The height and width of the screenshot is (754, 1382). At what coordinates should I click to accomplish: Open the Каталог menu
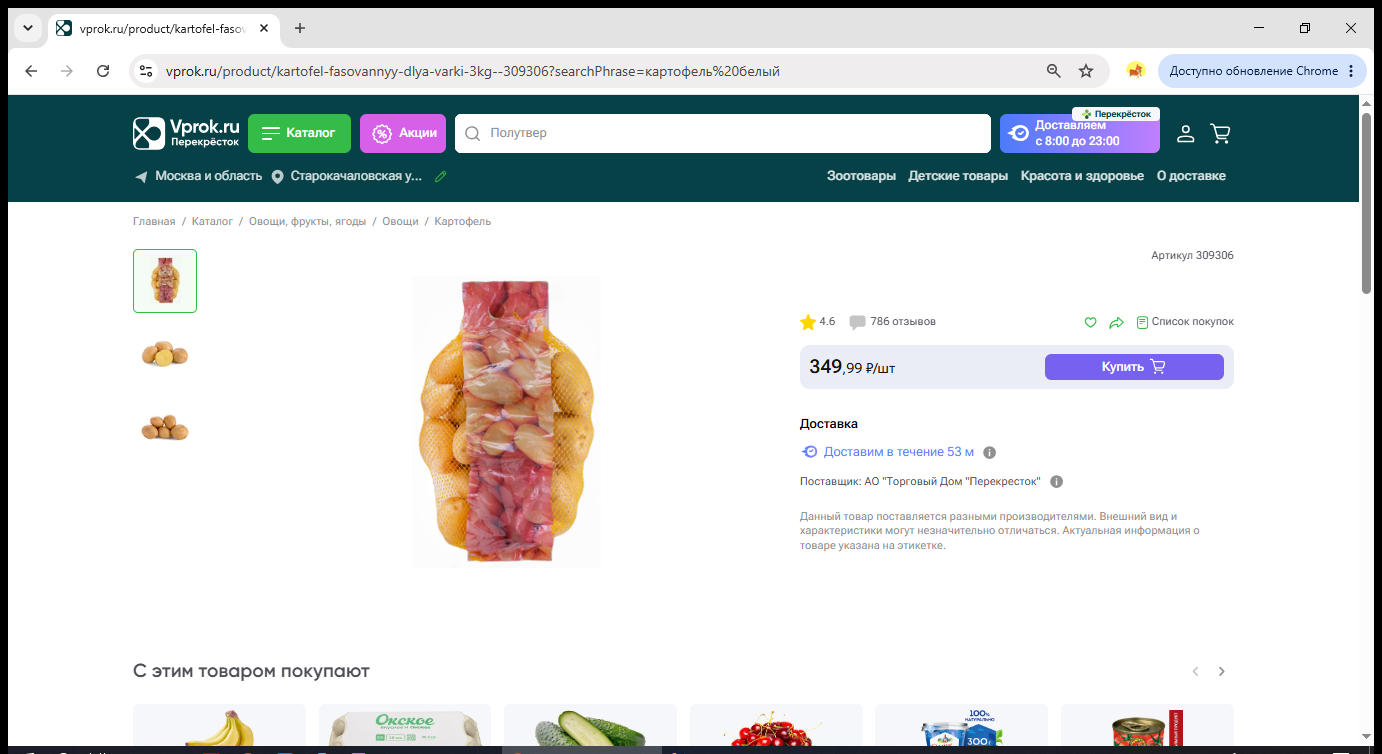pyautogui.click(x=299, y=133)
